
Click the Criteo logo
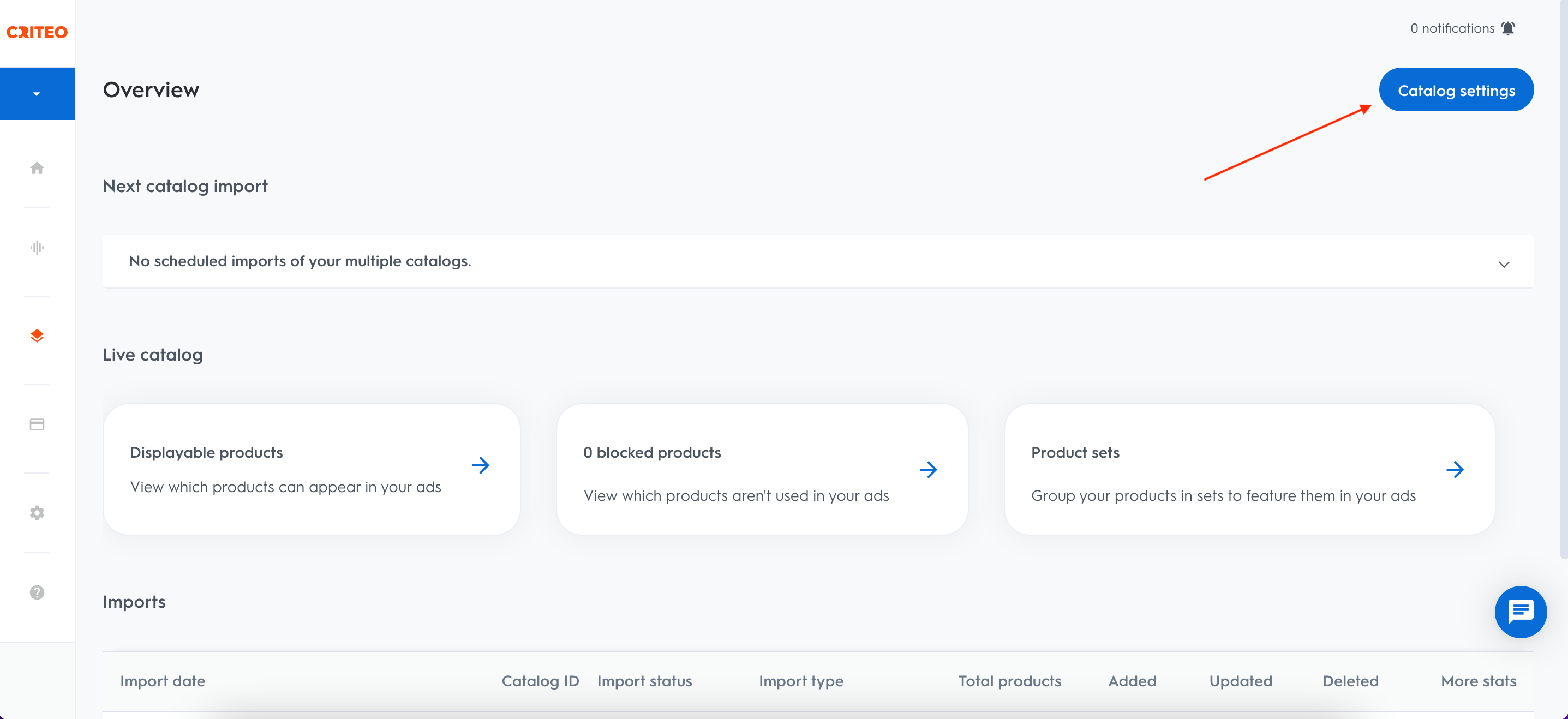37,32
